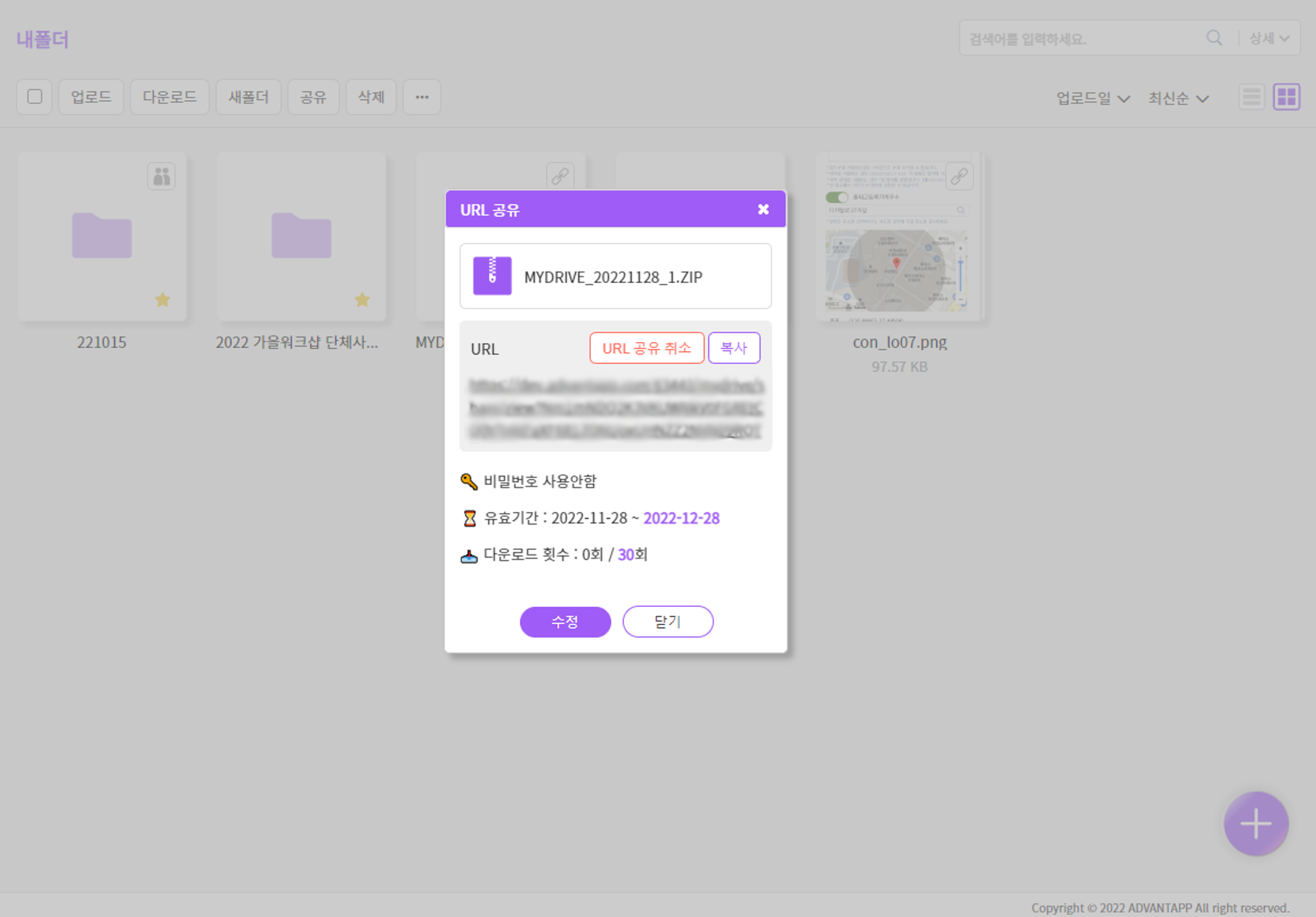
Task: Click the 수정 button
Action: 565,622
